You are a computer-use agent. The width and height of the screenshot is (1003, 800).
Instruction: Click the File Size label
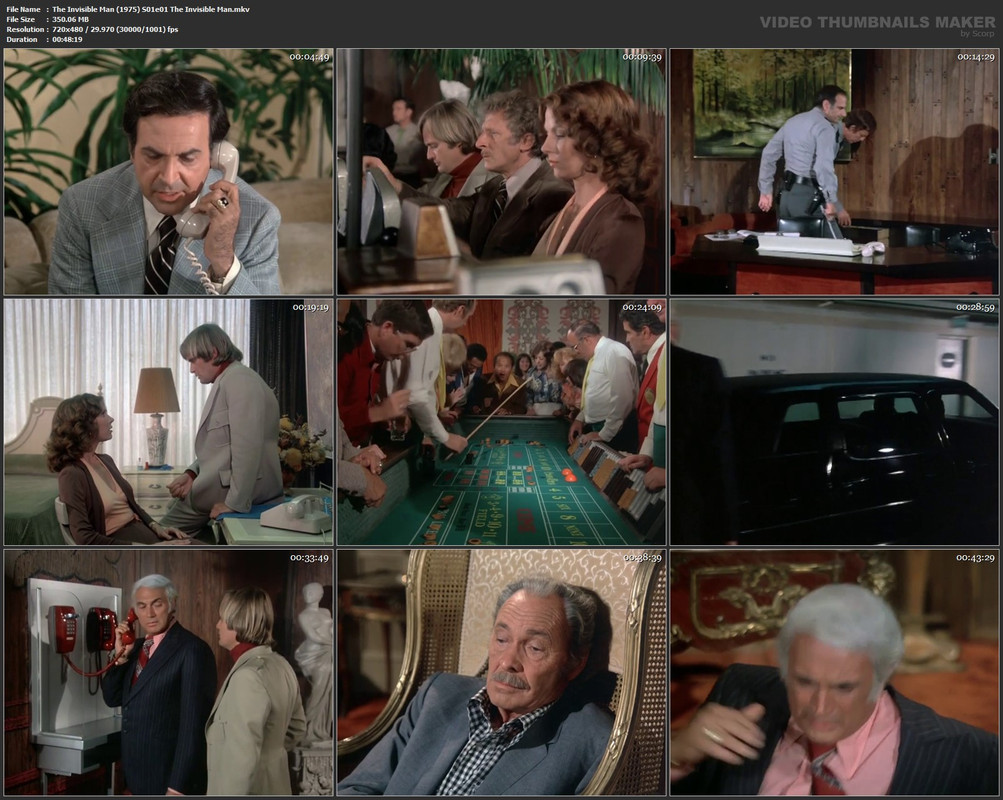[20, 19]
